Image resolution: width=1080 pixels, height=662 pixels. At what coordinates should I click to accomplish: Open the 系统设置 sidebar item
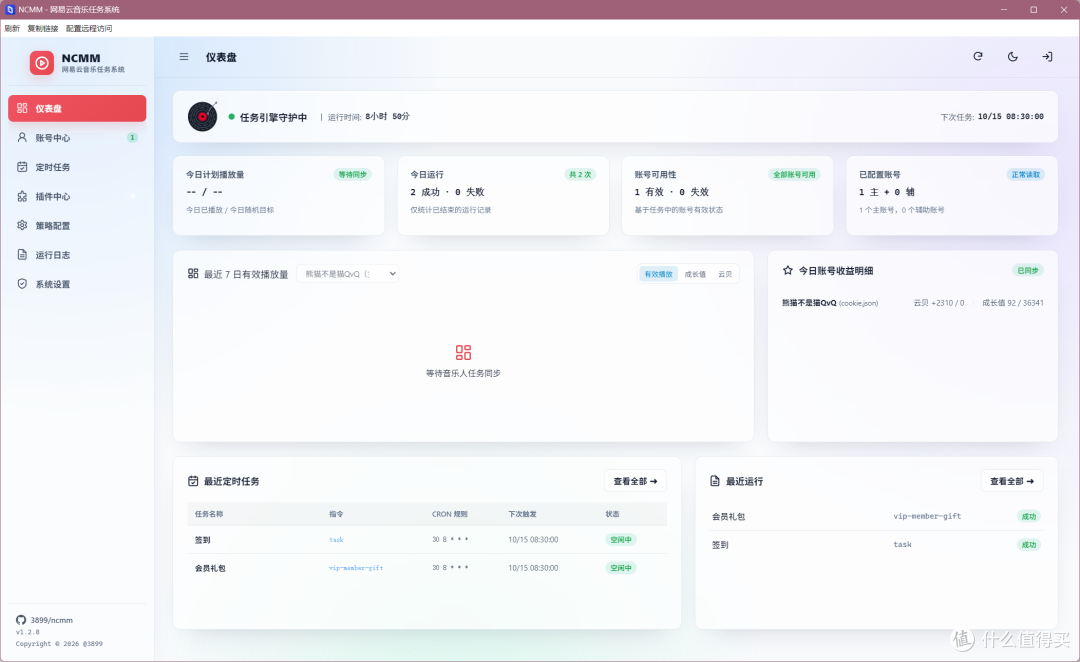pyautogui.click(x=77, y=284)
